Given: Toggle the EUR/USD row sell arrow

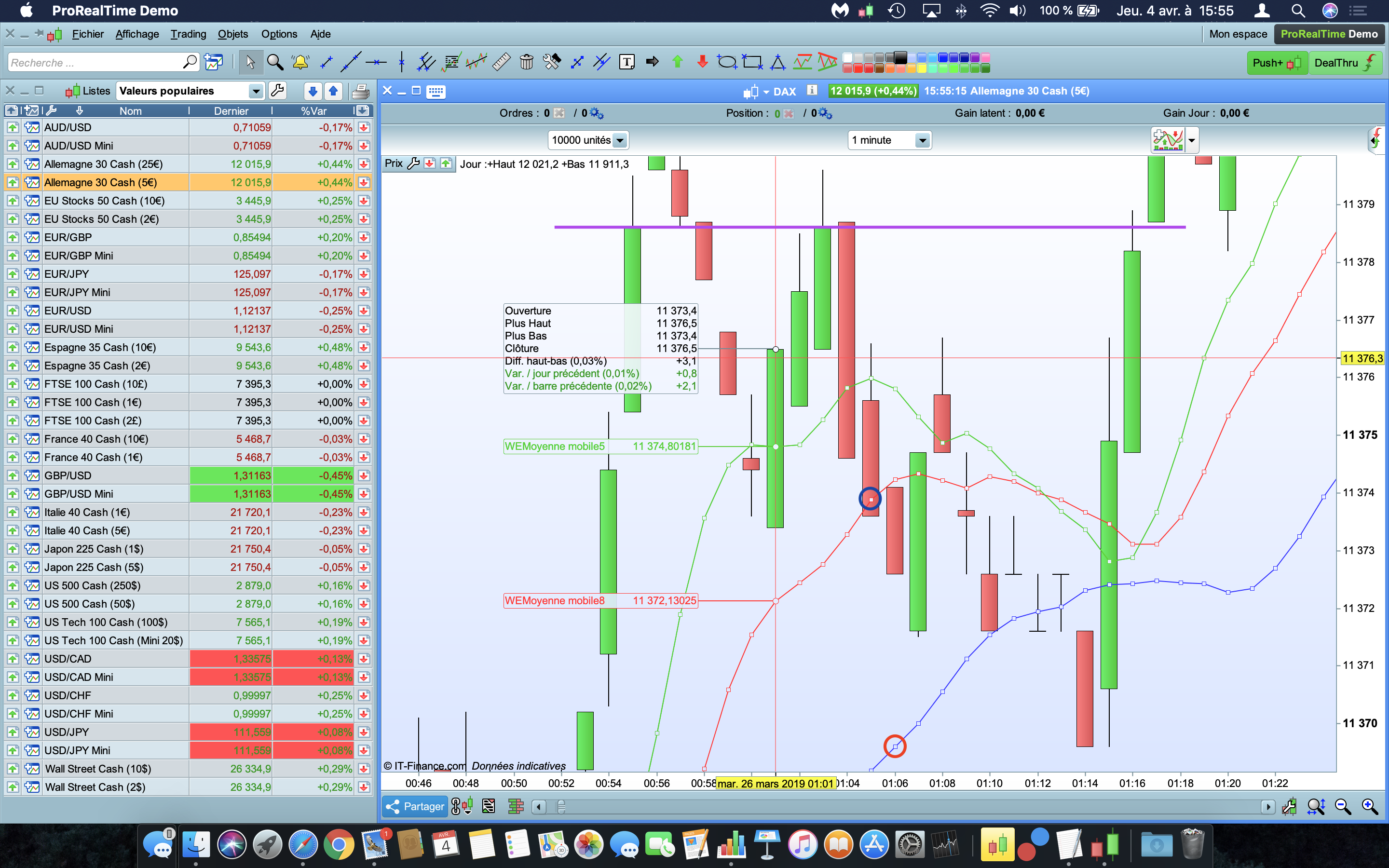Looking at the screenshot, I should click(363, 311).
